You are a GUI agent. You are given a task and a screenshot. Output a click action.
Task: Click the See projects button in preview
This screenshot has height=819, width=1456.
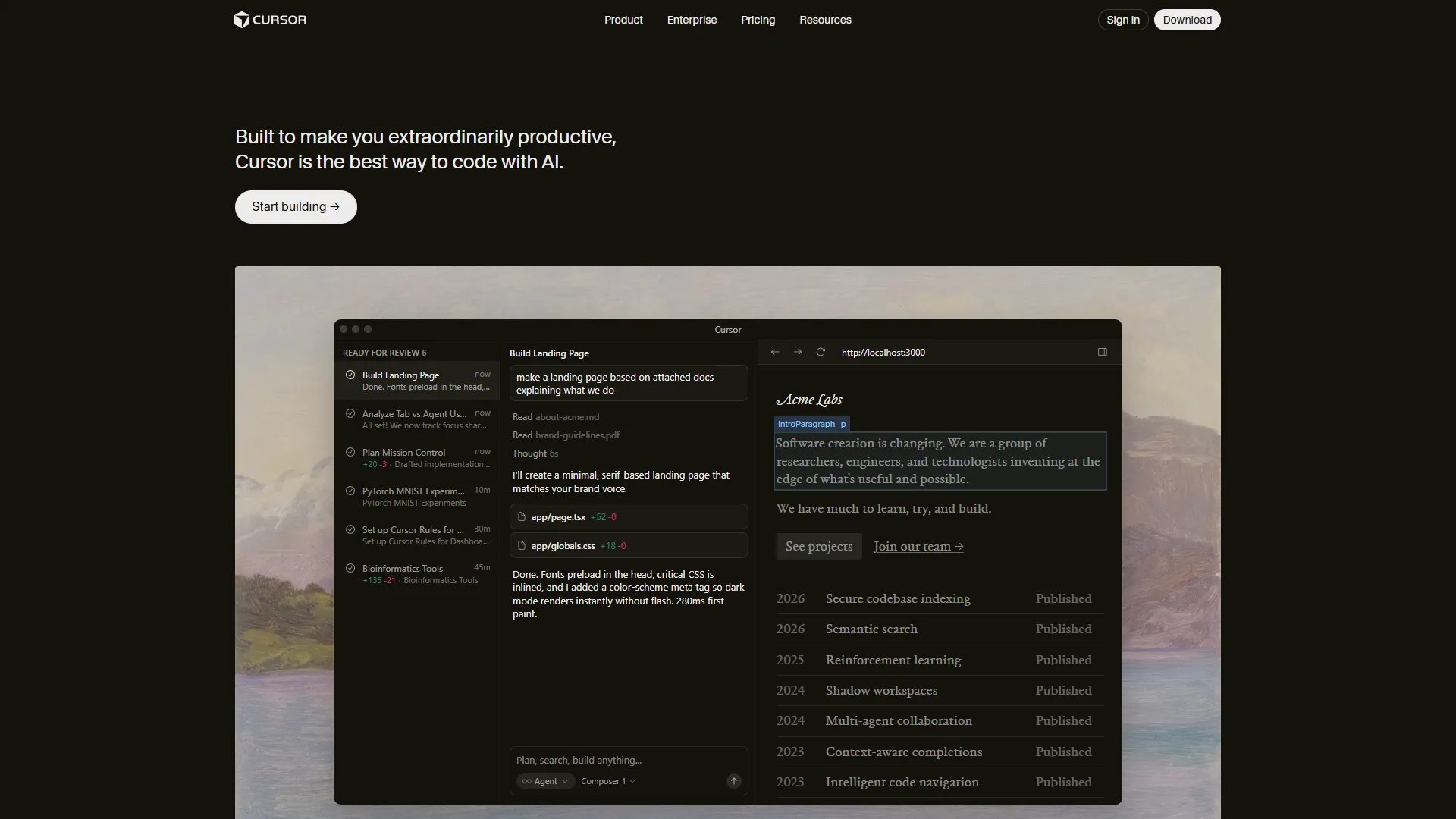coord(819,546)
